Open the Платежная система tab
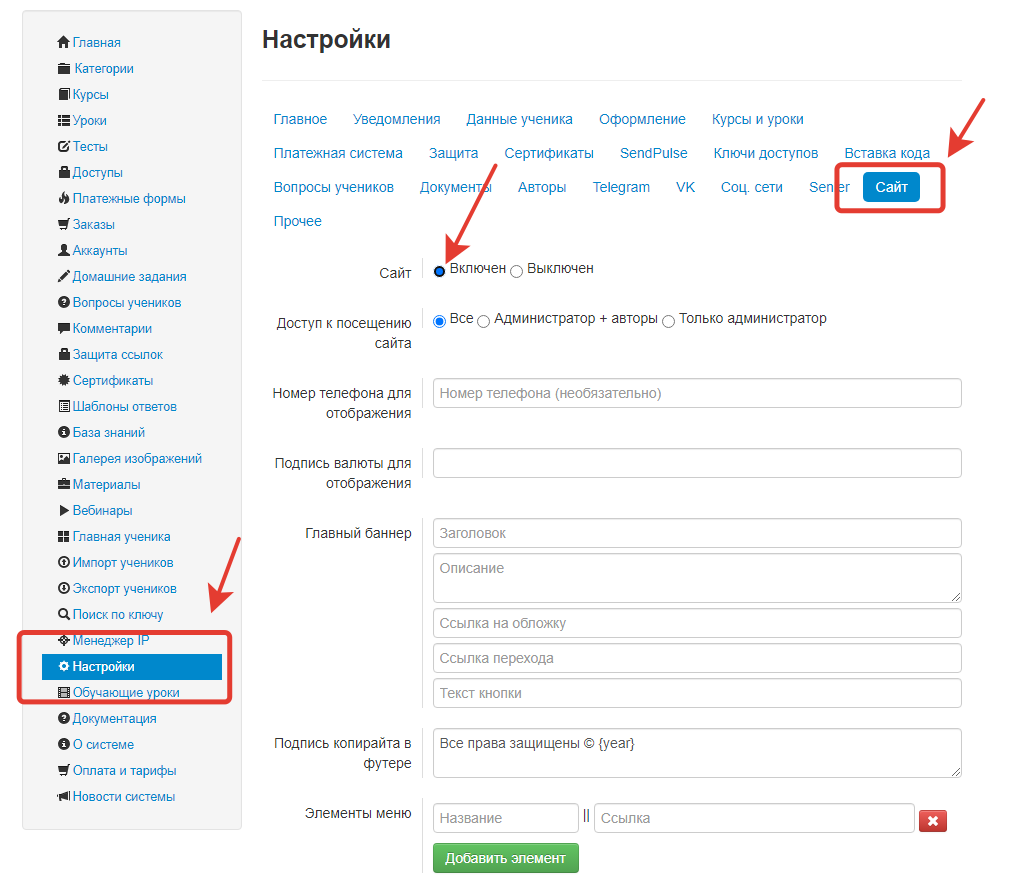Screen dimensions: 1015x875 coord(338,153)
